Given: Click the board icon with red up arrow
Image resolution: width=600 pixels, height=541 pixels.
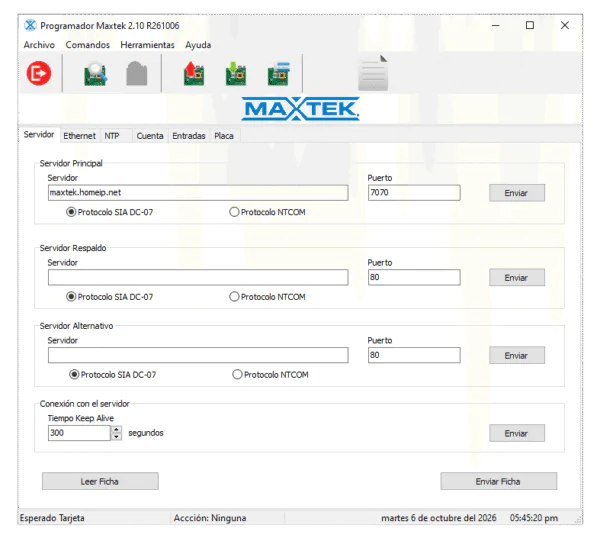Looking at the screenshot, I should tap(194, 73).
